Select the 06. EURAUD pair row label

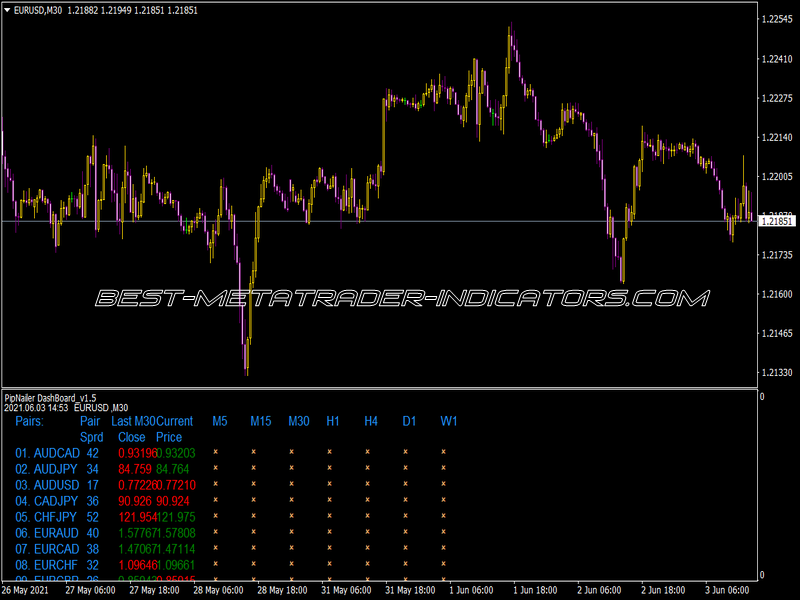[47, 533]
